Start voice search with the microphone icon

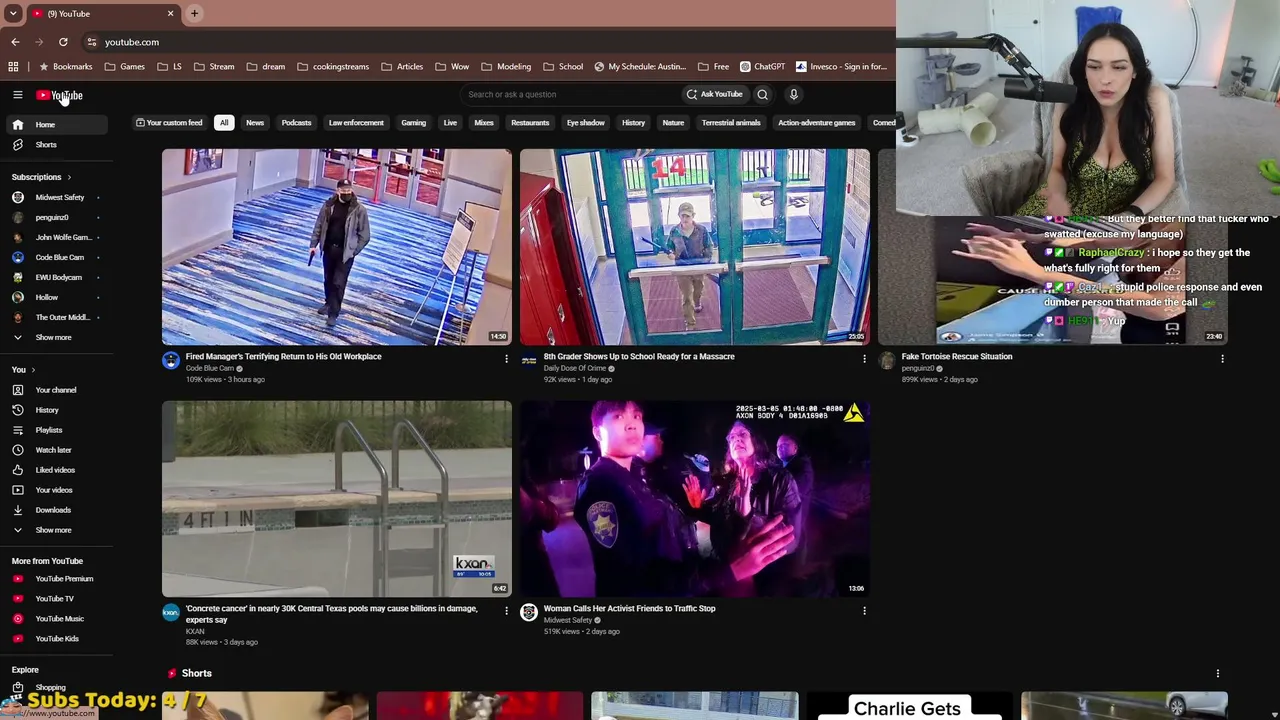pos(794,95)
